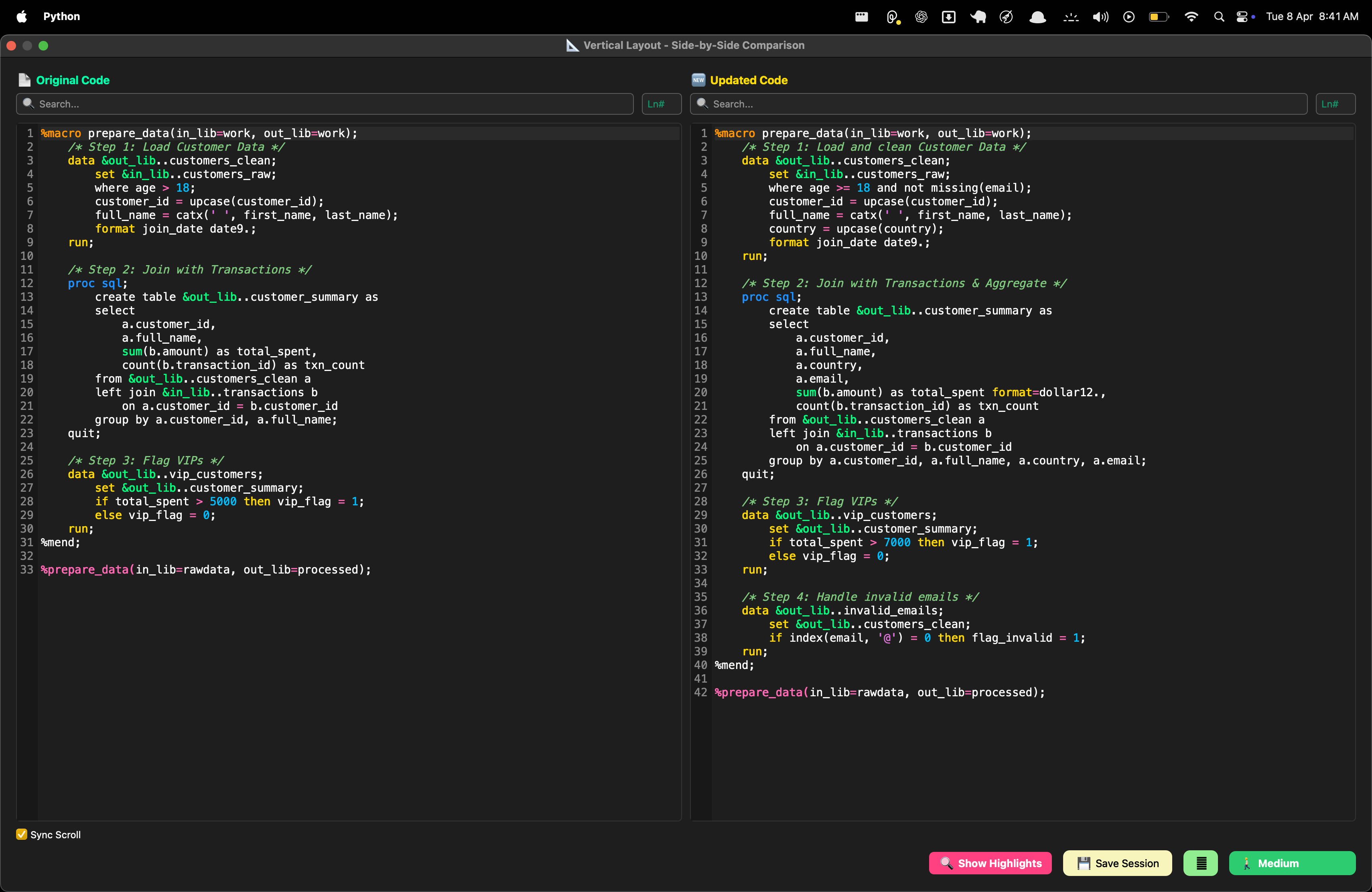Click the Ln# selector on the Updated Code pane
Image resolution: width=1372 pixels, height=892 pixels.
[x=1335, y=104]
